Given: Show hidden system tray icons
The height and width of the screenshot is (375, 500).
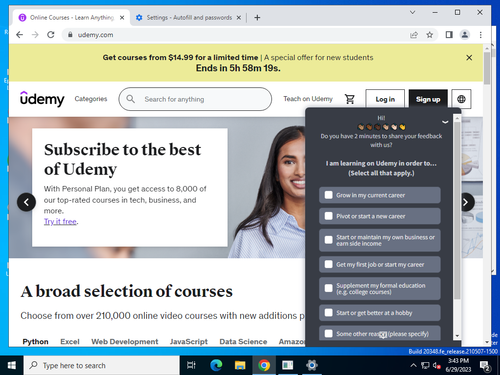Looking at the screenshot, I should (413, 365).
